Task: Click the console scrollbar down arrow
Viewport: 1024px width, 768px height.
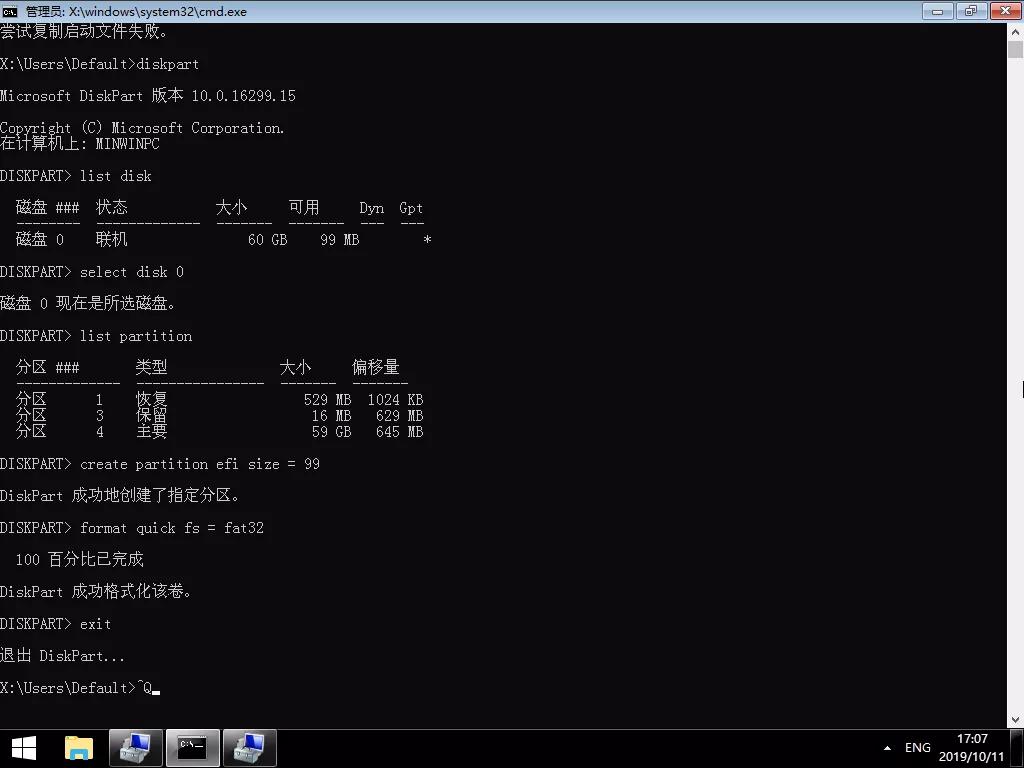Action: [x=1015, y=720]
